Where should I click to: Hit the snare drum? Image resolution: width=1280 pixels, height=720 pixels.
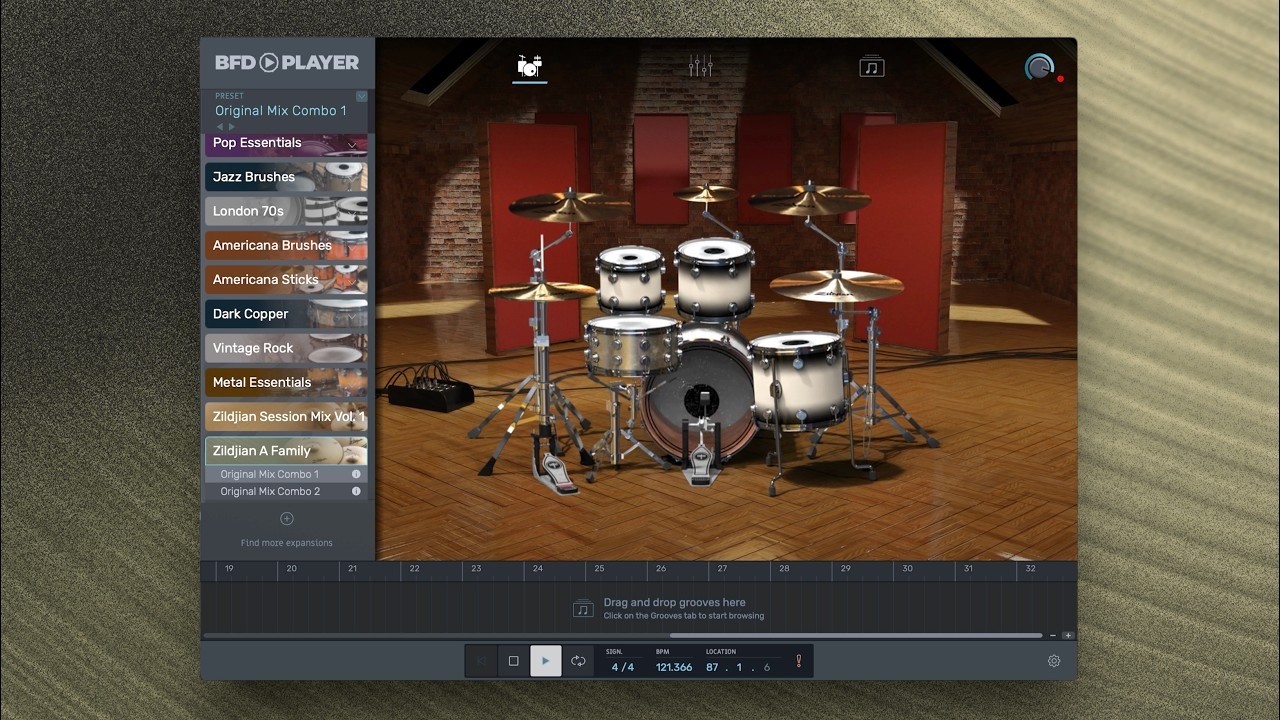pos(631,345)
